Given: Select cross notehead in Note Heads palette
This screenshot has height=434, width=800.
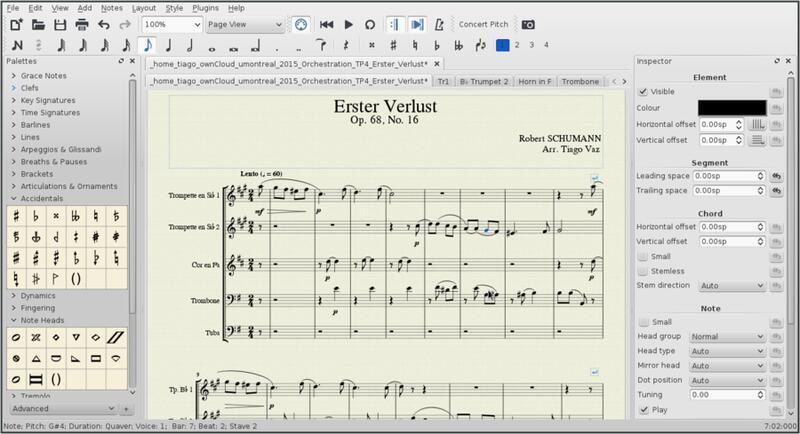Looking at the screenshot, I should pyautogui.click(x=36, y=337).
